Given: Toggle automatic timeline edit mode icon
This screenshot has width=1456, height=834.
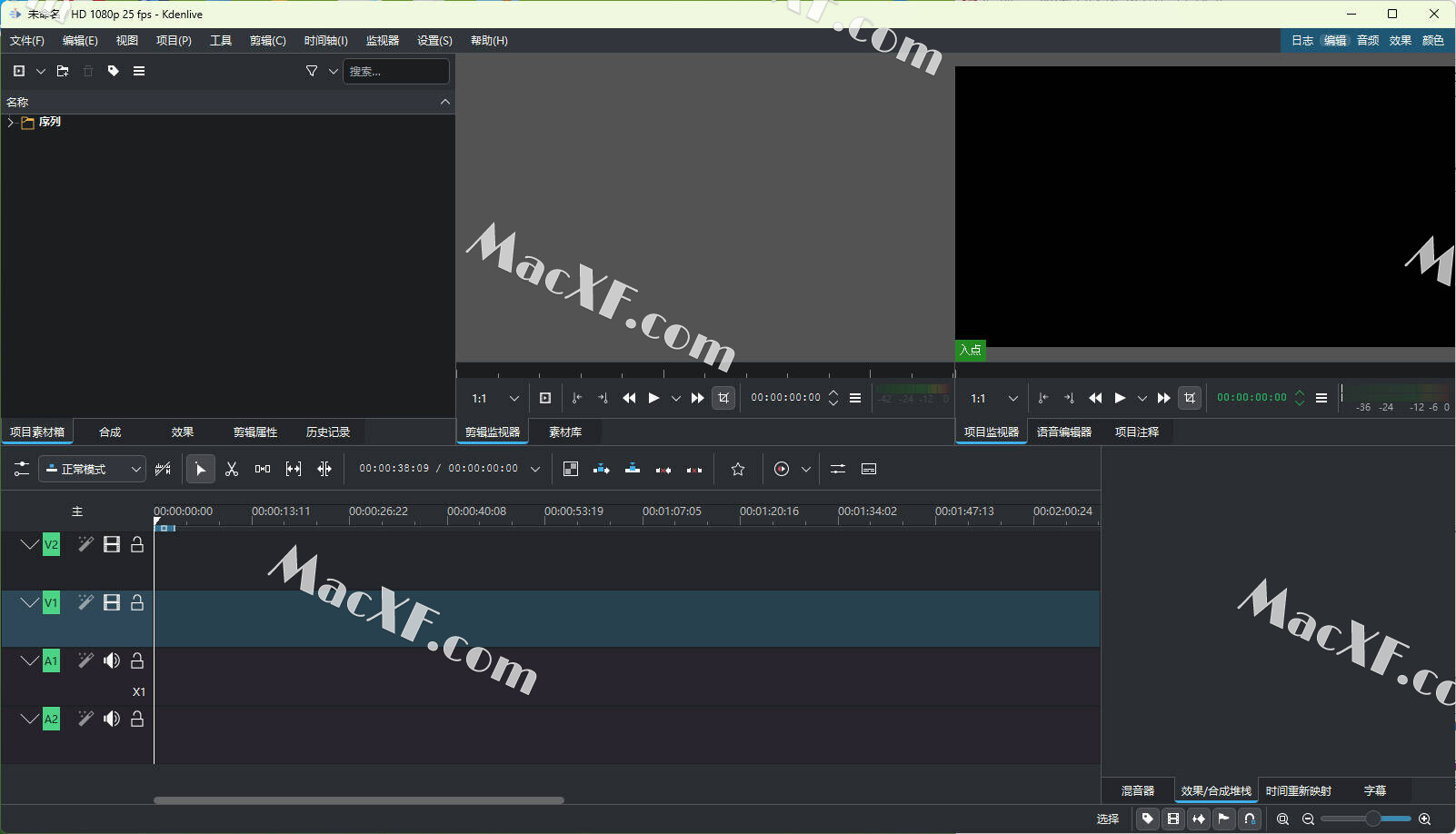Looking at the screenshot, I should coord(164,469).
